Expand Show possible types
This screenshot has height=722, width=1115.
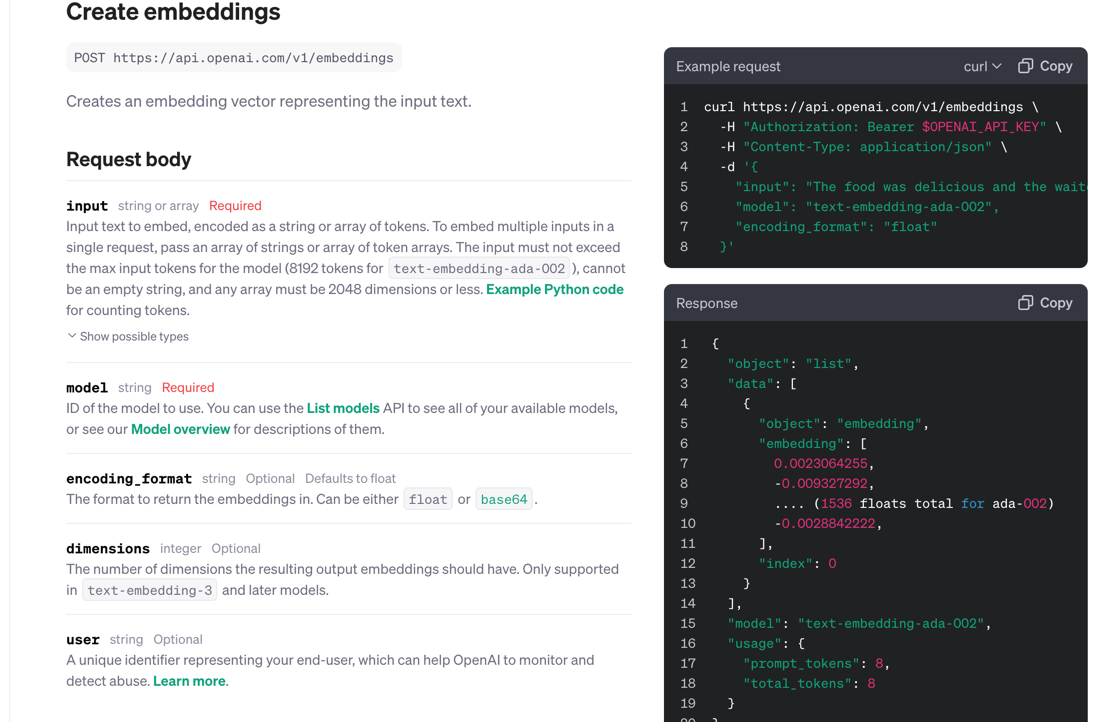128,336
